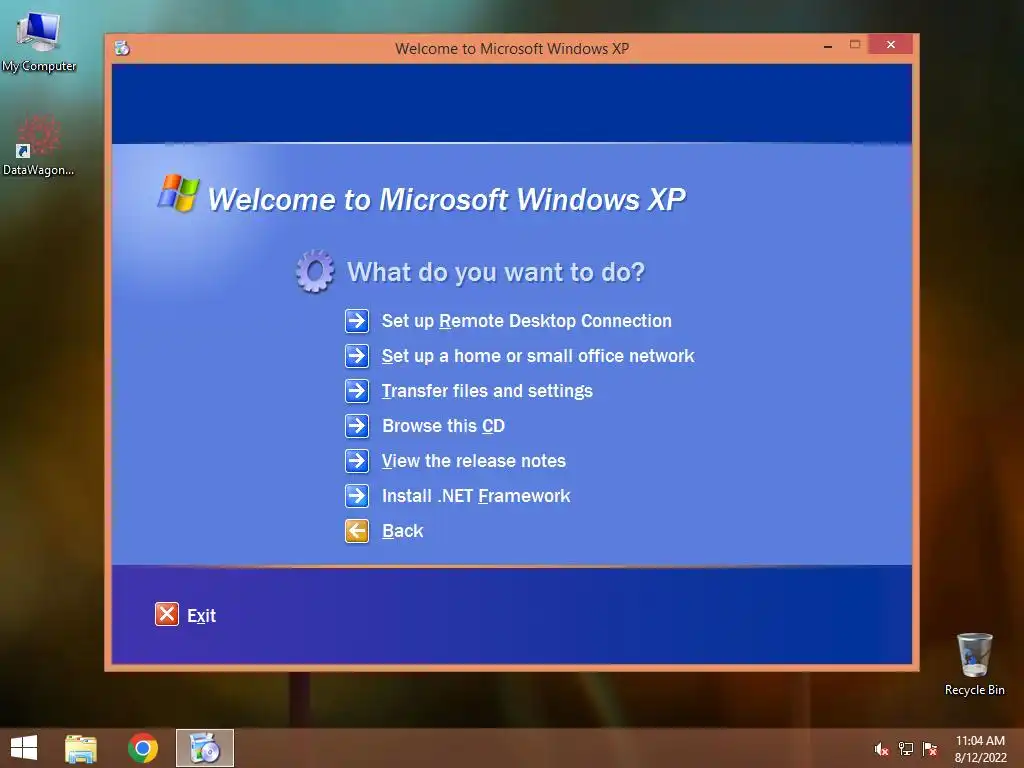
Task: Click the Exit text label
Action: click(201, 615)
